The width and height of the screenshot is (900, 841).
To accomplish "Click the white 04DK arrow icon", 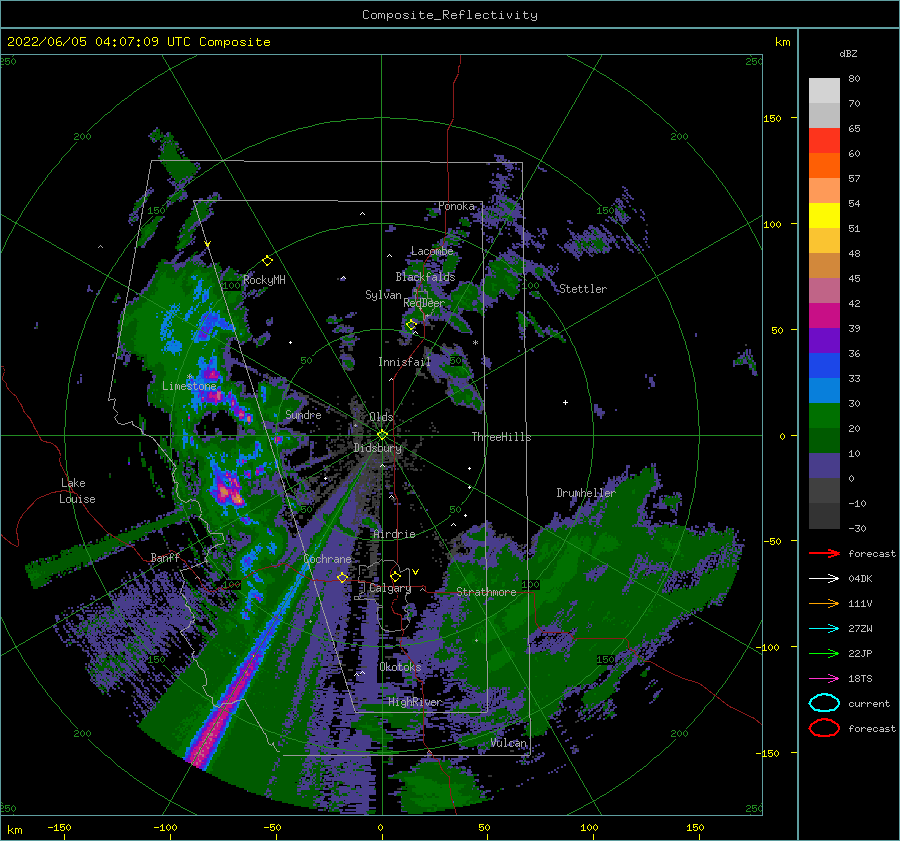I will (x=824, y=578).
